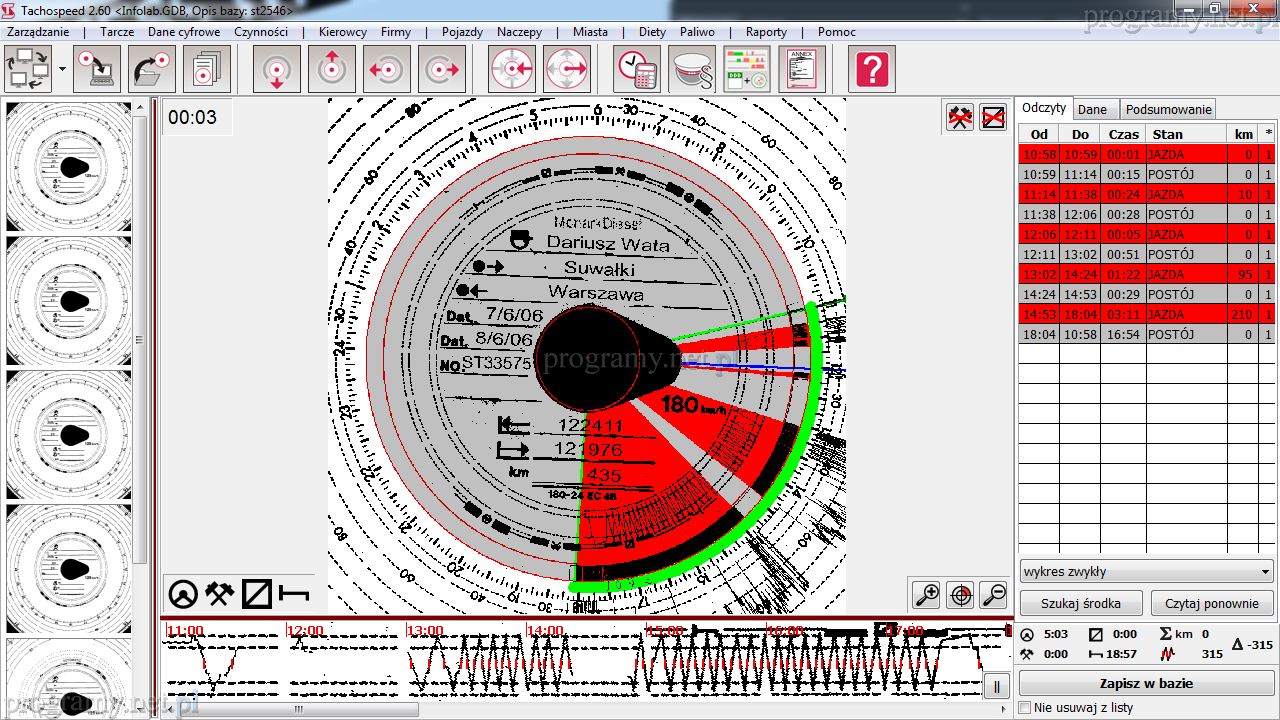1280x720 pixels.
Task: Click the 'Zapisz w bazie' button
Action: pos(1146,684)
